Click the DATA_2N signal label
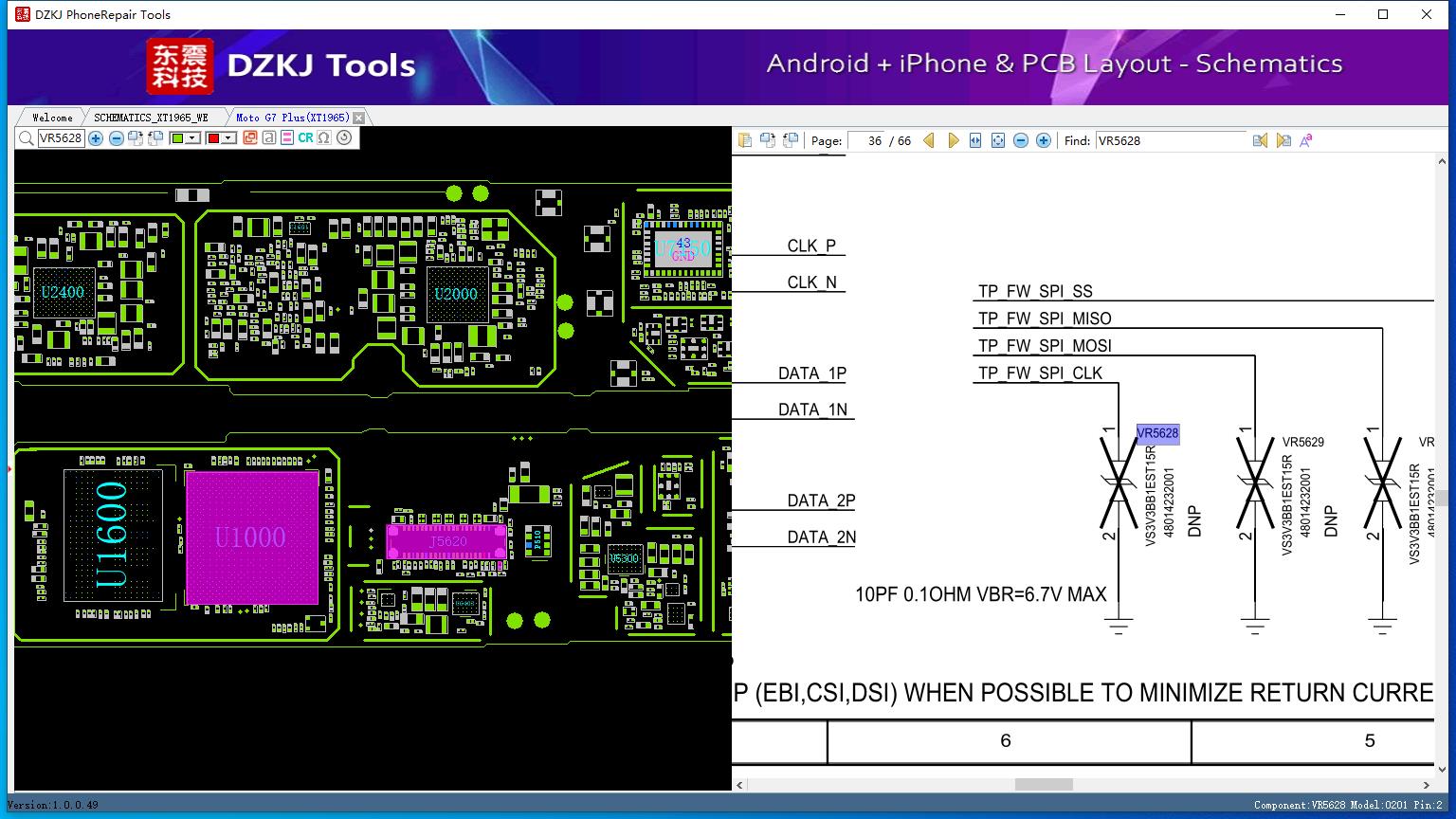The image size is (1456, 819). tap(821, 537)
